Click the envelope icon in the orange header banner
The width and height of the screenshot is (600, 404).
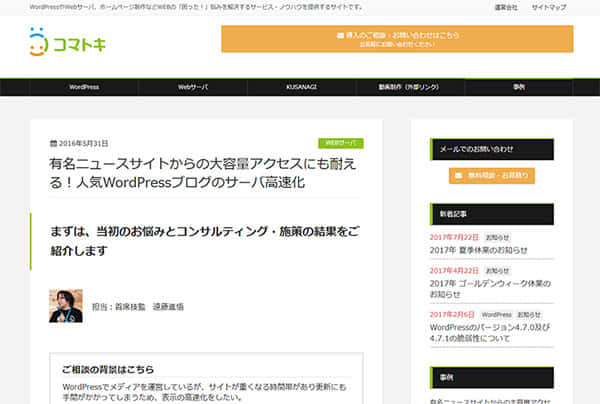[340, 36]
